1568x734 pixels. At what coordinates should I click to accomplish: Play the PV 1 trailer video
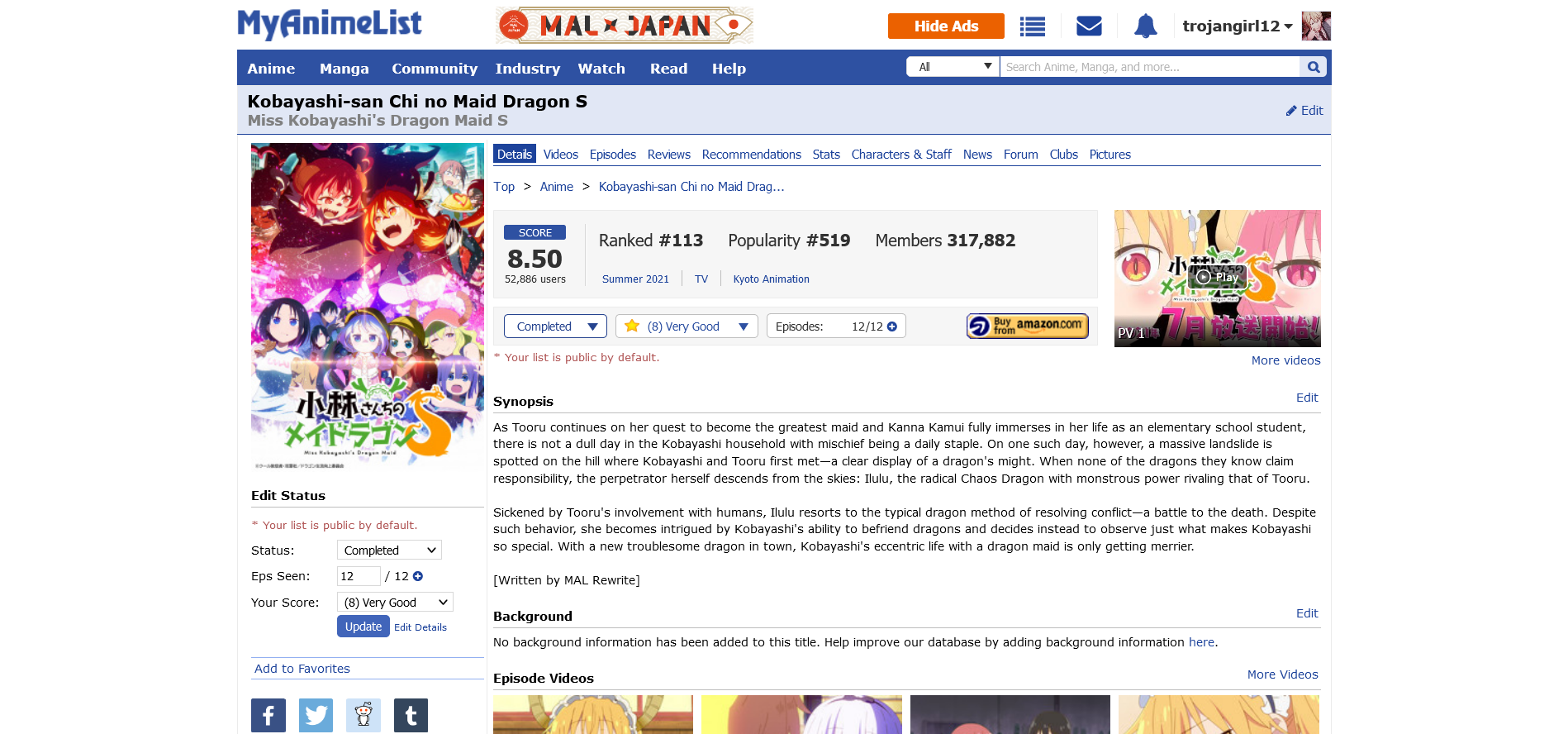[1217, 278]
